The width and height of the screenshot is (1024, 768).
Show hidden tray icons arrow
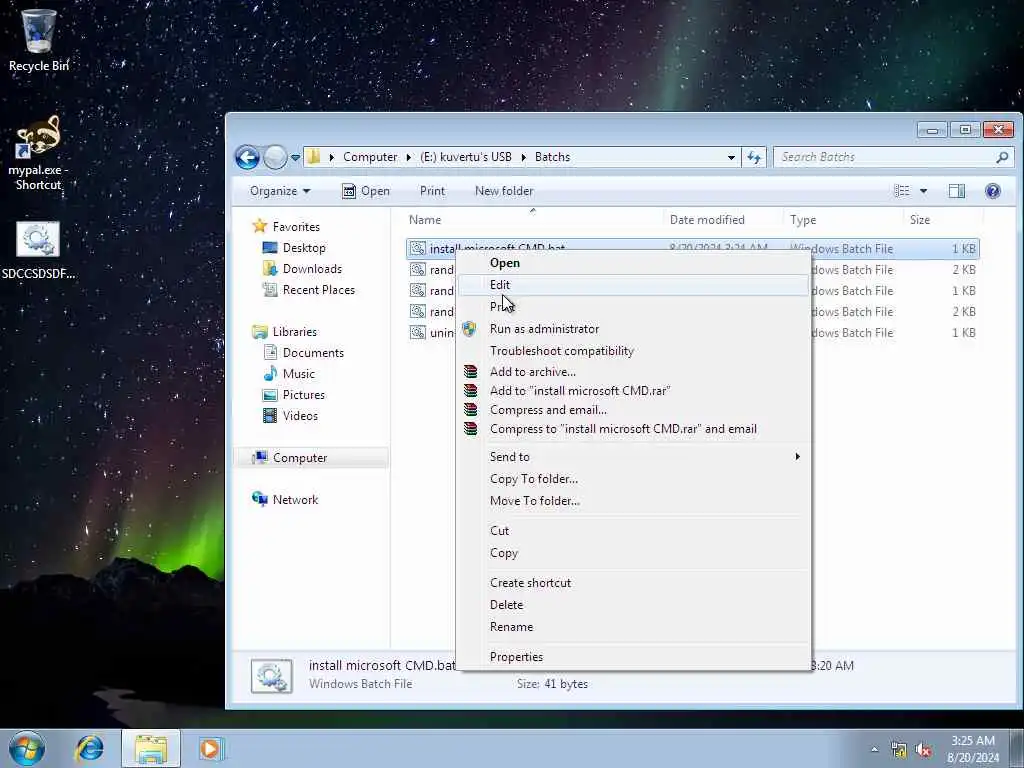point(874,749)
